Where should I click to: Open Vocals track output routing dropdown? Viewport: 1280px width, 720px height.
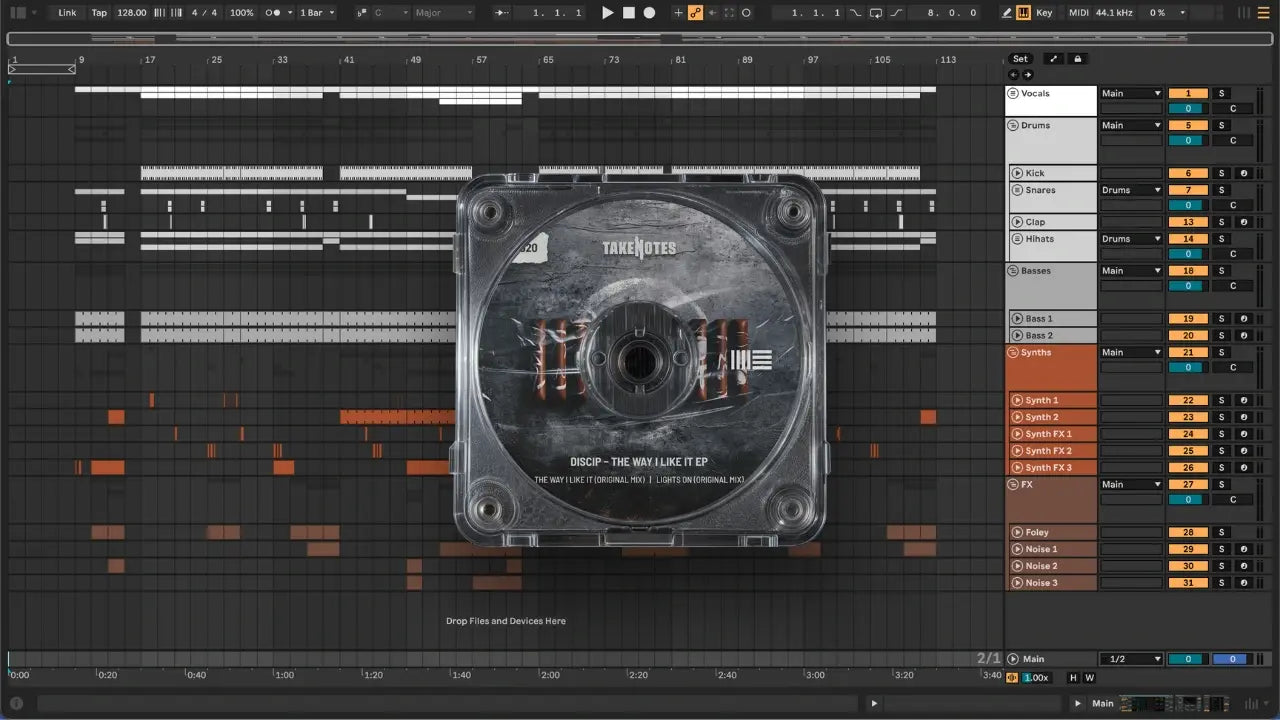[1131, 93]
